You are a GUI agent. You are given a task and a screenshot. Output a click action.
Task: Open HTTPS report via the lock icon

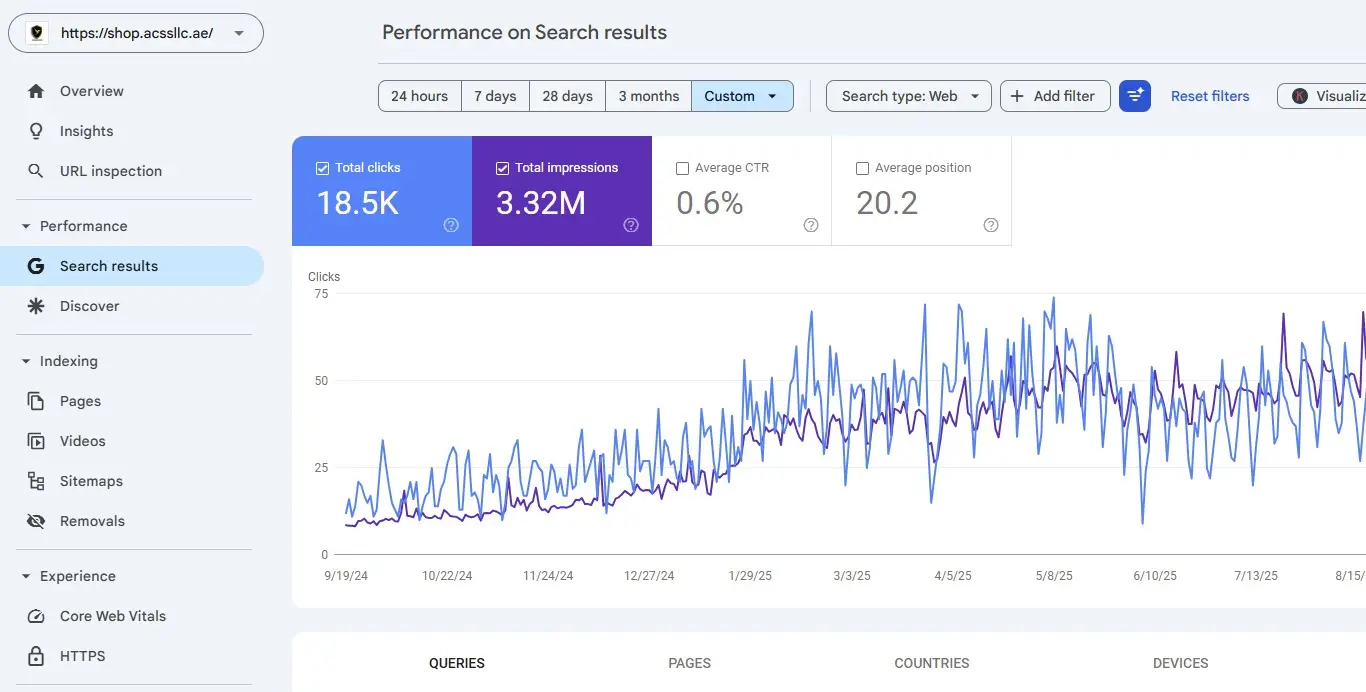36,655
